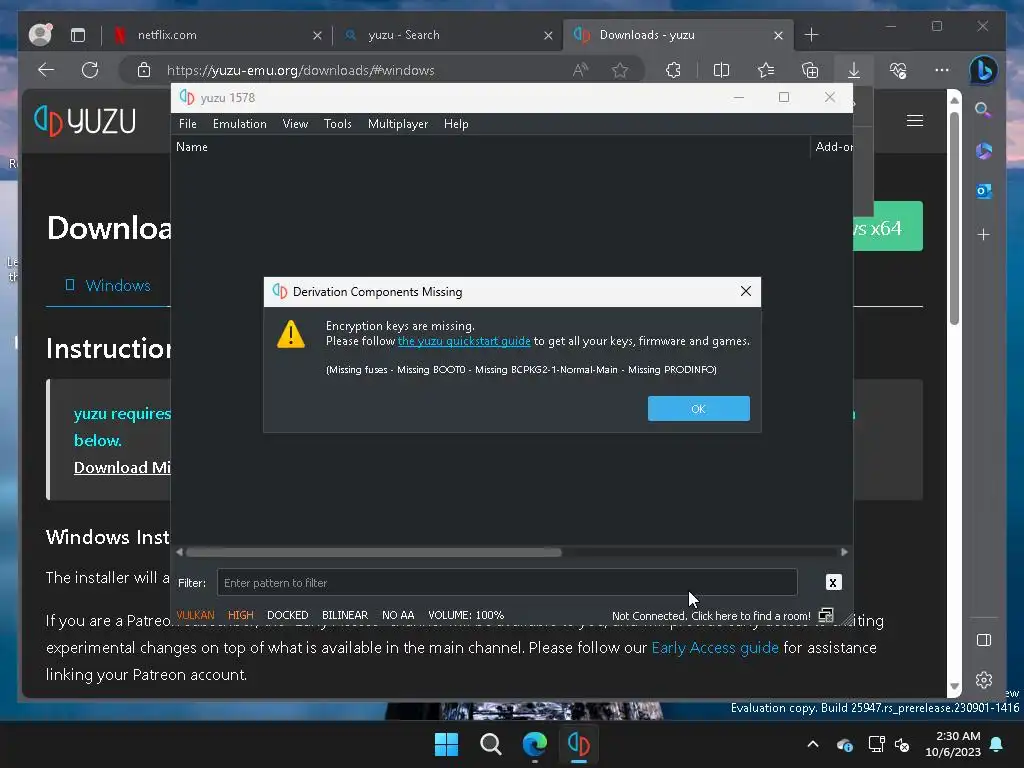
Task: Click the sidebar Search icon
Action: pyautogui.click(x=983, y=110)
